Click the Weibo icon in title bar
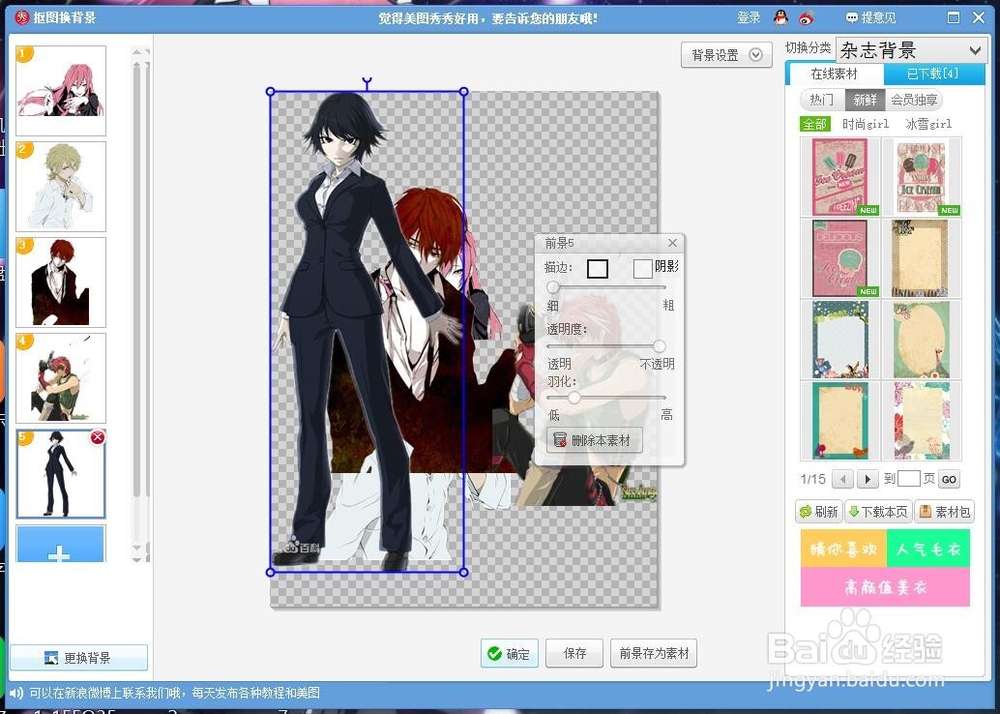1000x714 pixels. [806, 18]
